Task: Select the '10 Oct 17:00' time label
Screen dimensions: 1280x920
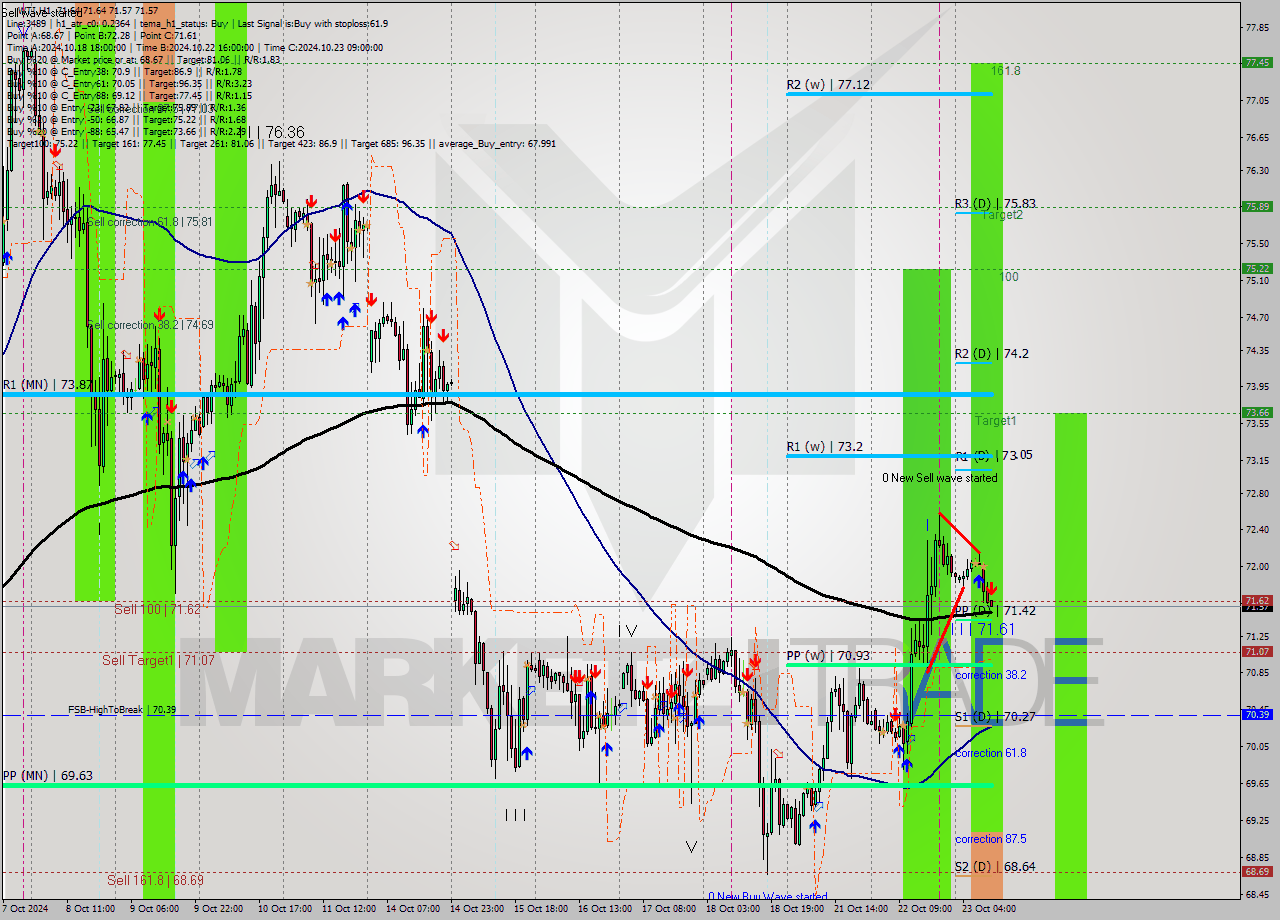Action: click(284, 909)
